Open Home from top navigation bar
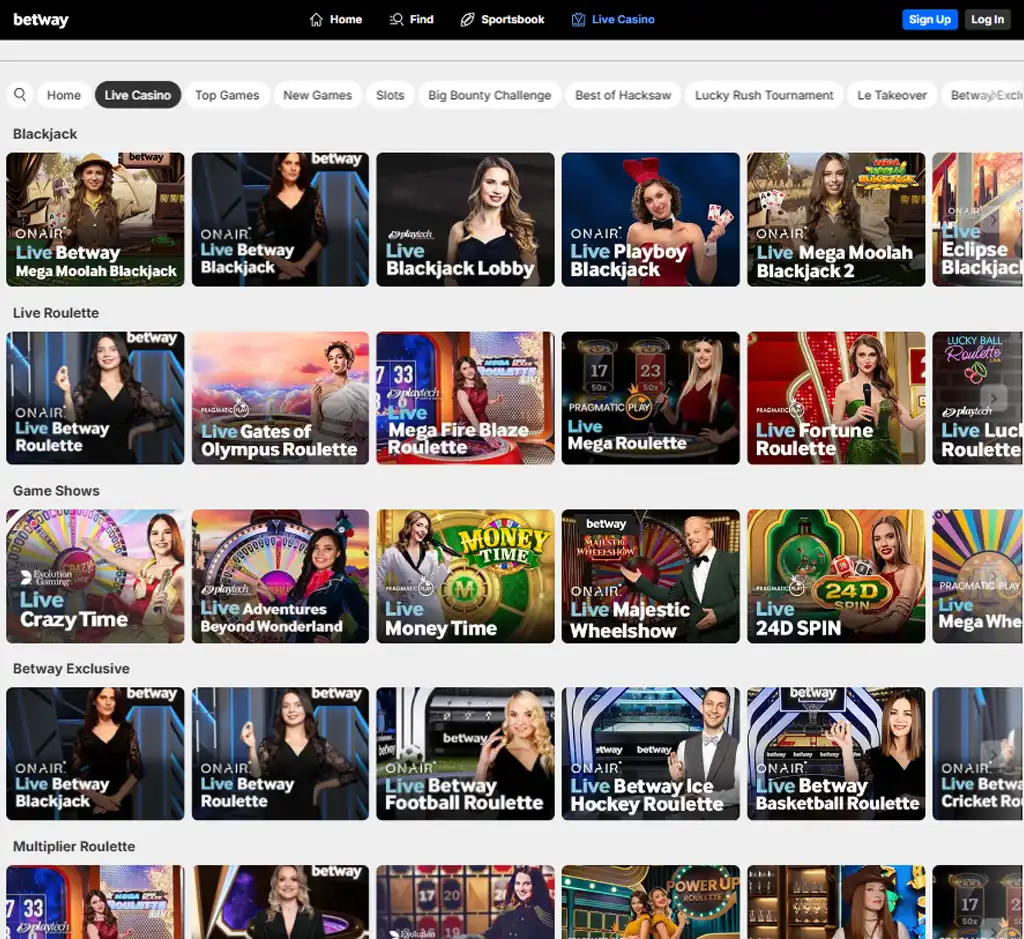The height and width of the screenshot is (939, 1024). (336, 20)
